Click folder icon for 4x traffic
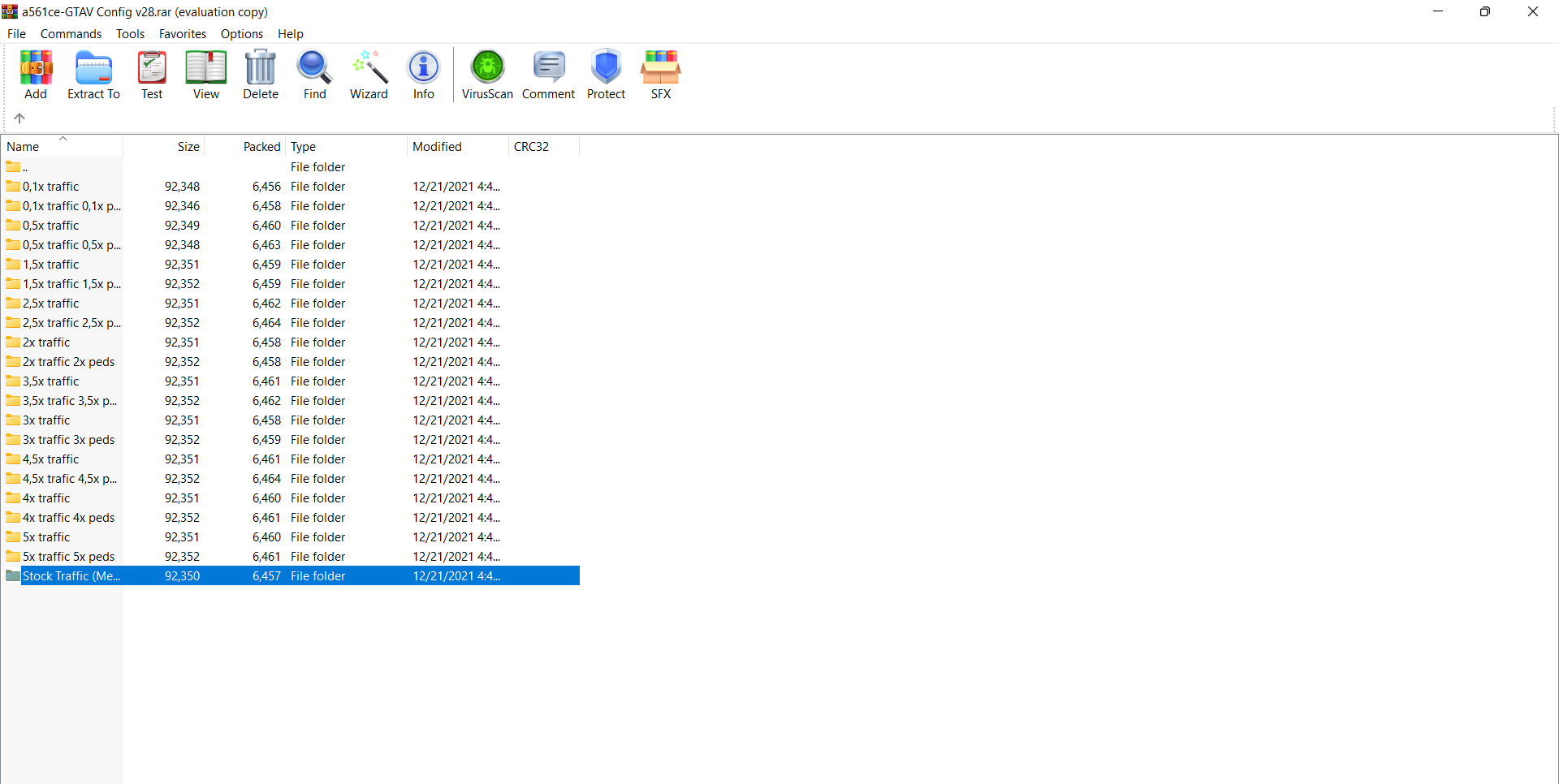 click(x=13, y=498)
